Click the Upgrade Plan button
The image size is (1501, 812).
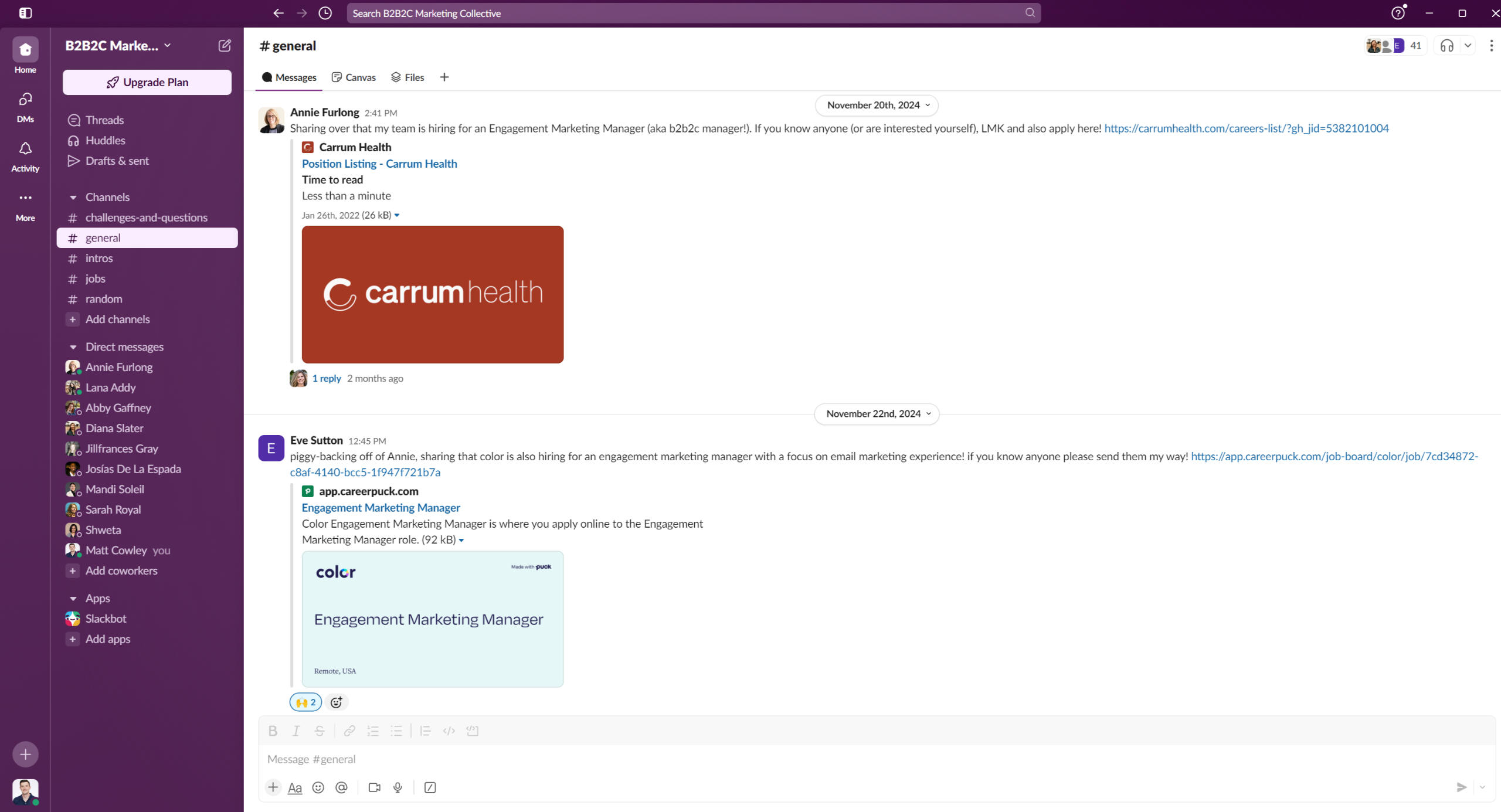tap(147, 82)
